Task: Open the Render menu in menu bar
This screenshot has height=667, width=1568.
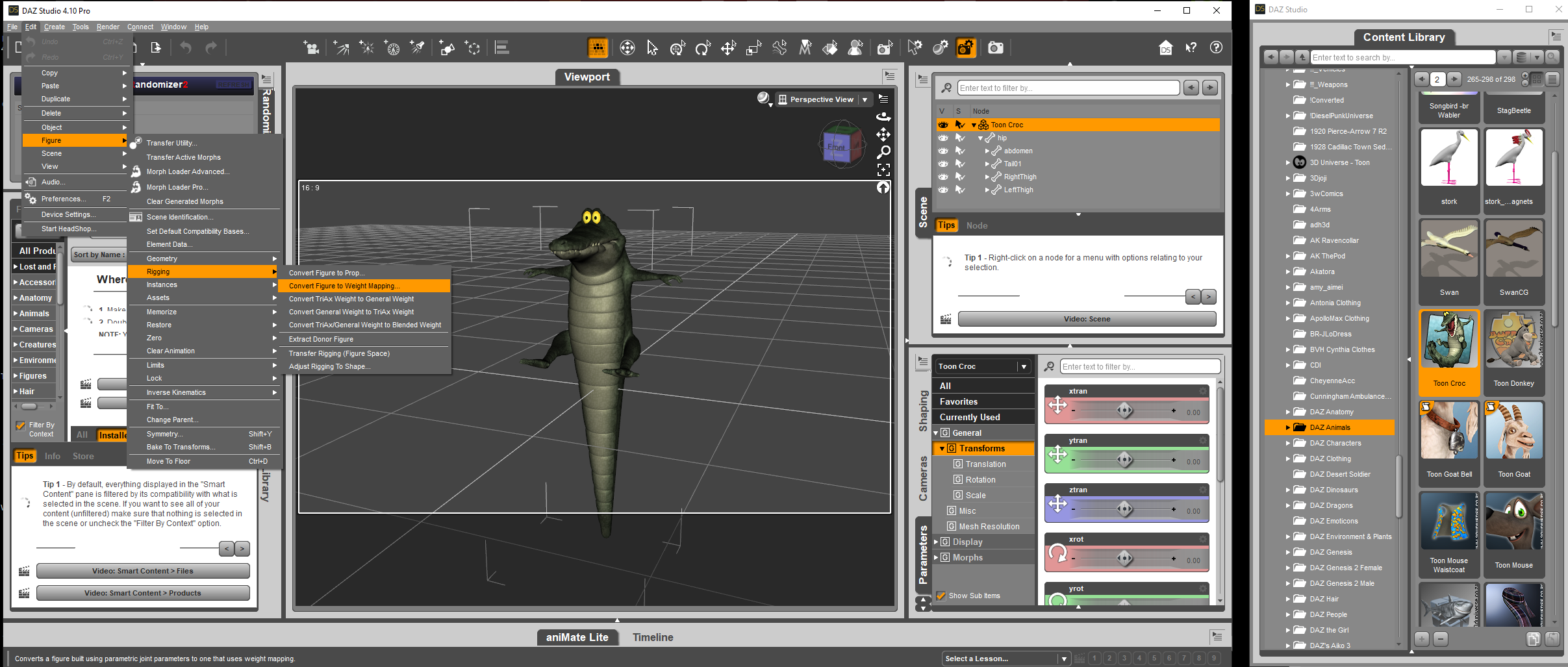Action: tap(108, 27)
